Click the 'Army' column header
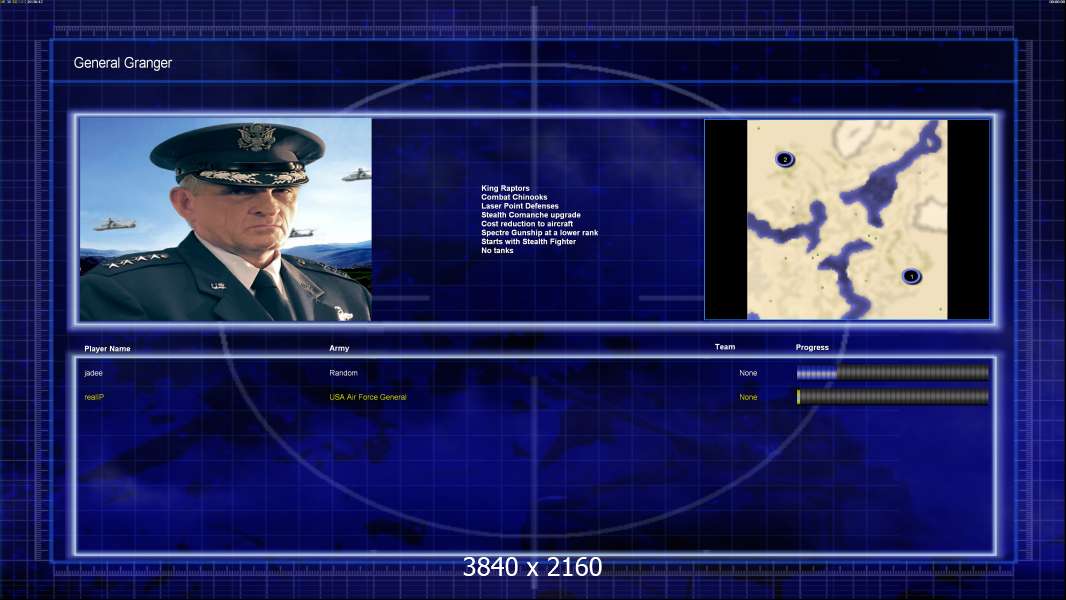Viewport: 1066px width, 600px height. 339,348
